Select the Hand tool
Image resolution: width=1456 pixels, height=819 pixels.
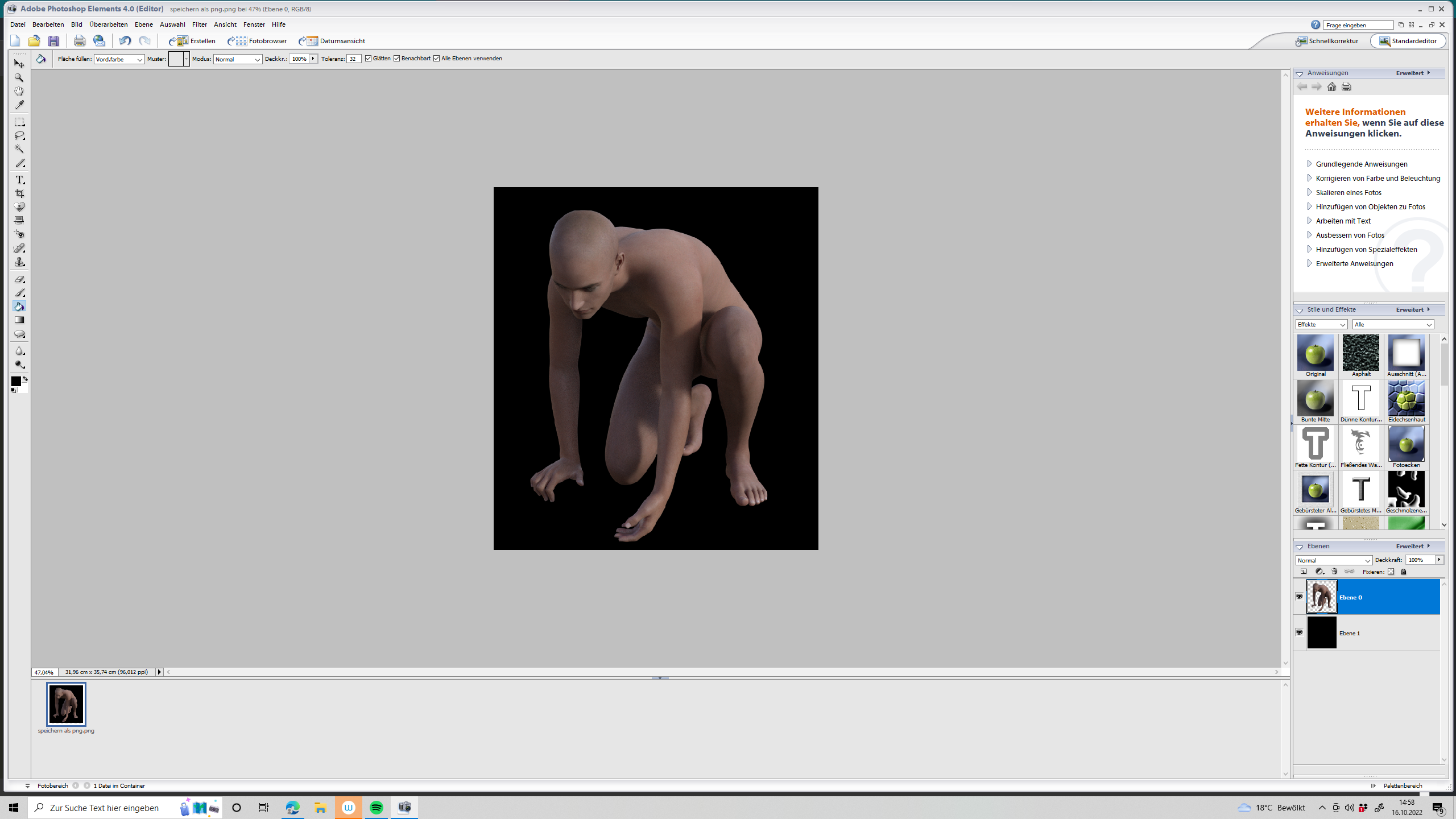point(19,91)
